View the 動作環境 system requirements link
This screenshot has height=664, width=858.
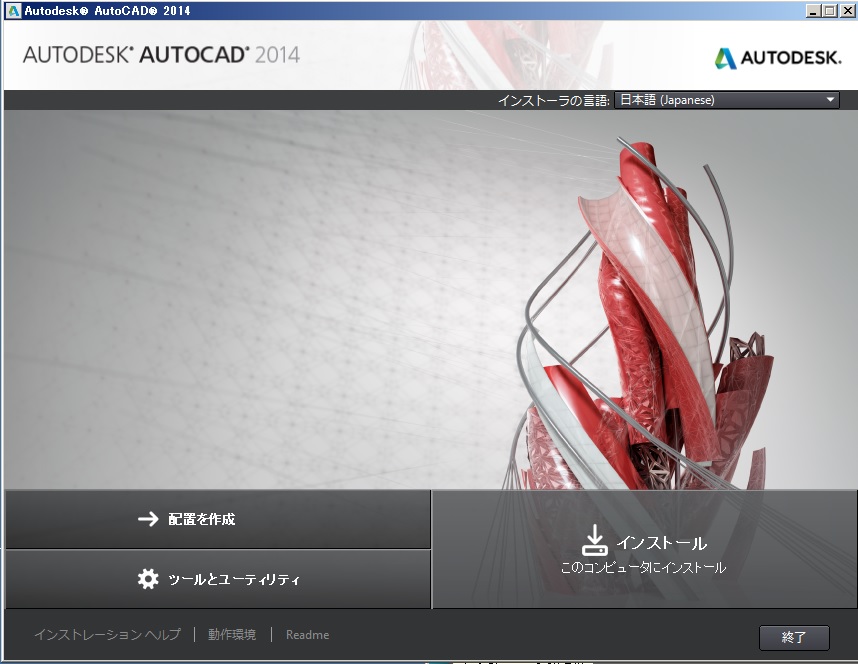(232, 635)
